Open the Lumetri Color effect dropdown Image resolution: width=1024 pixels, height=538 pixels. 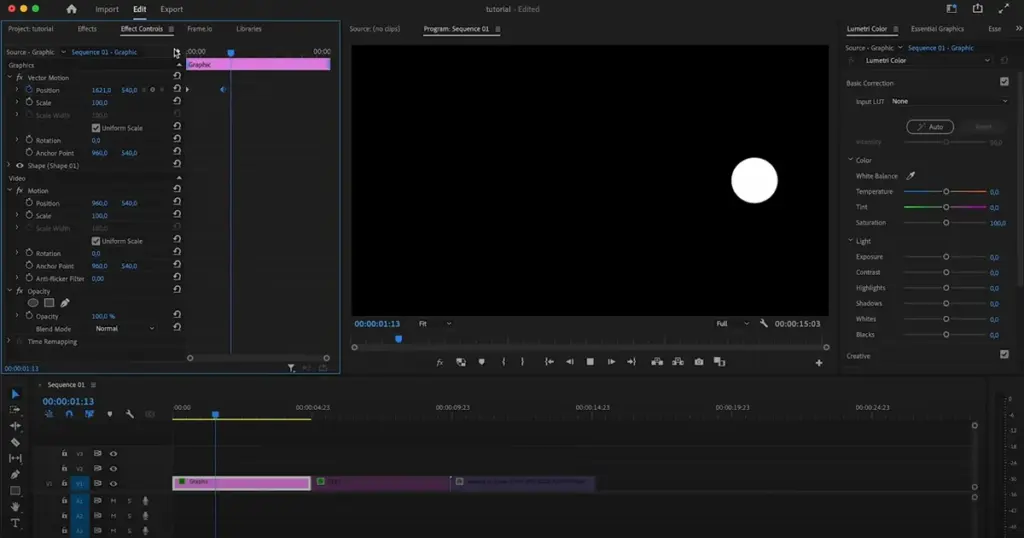tap(927, 60)
